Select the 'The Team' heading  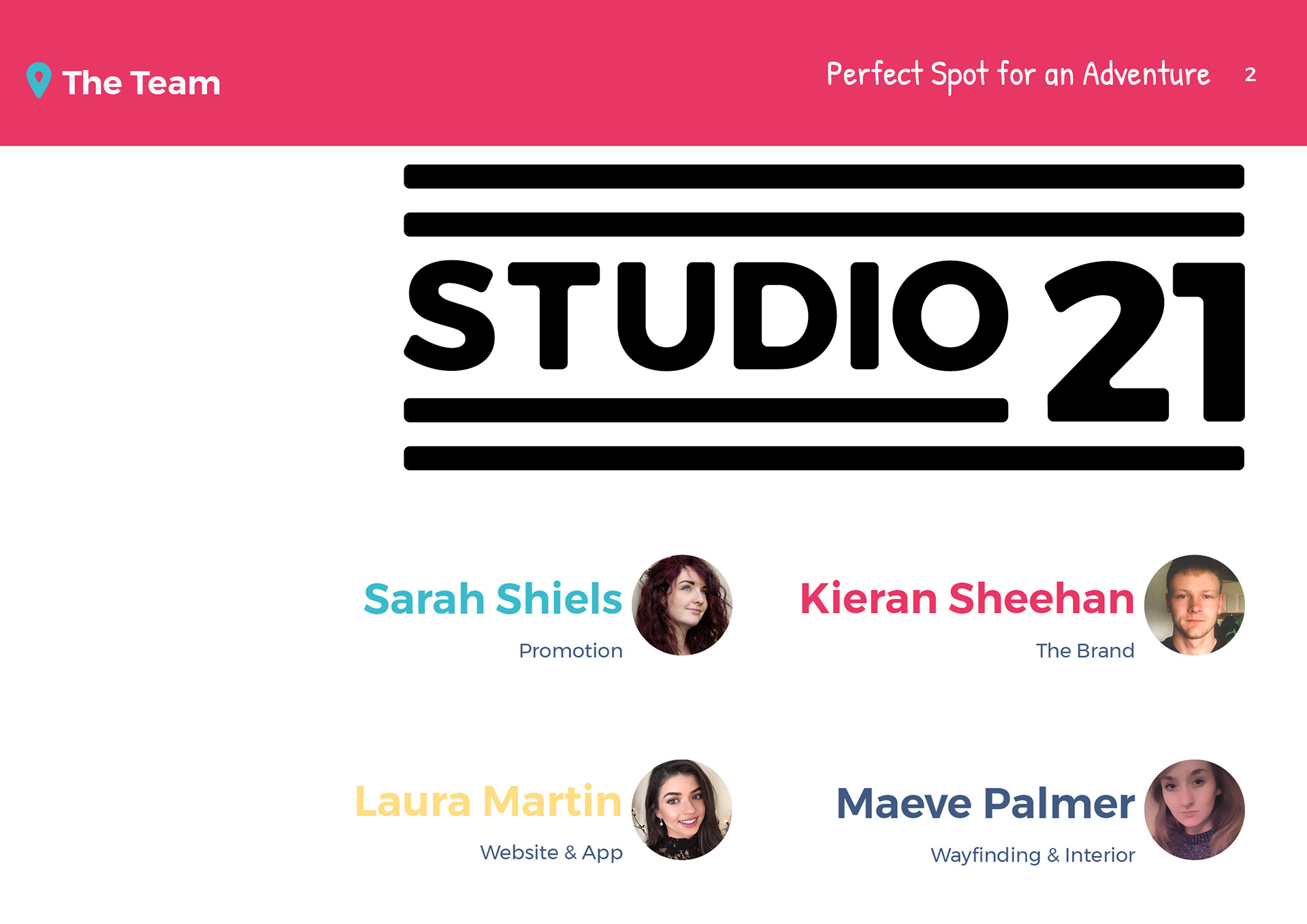(142, 83)
